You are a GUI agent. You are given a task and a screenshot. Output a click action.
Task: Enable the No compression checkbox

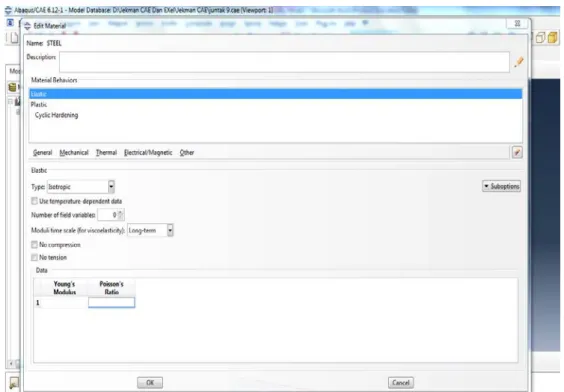click(35, 245)
